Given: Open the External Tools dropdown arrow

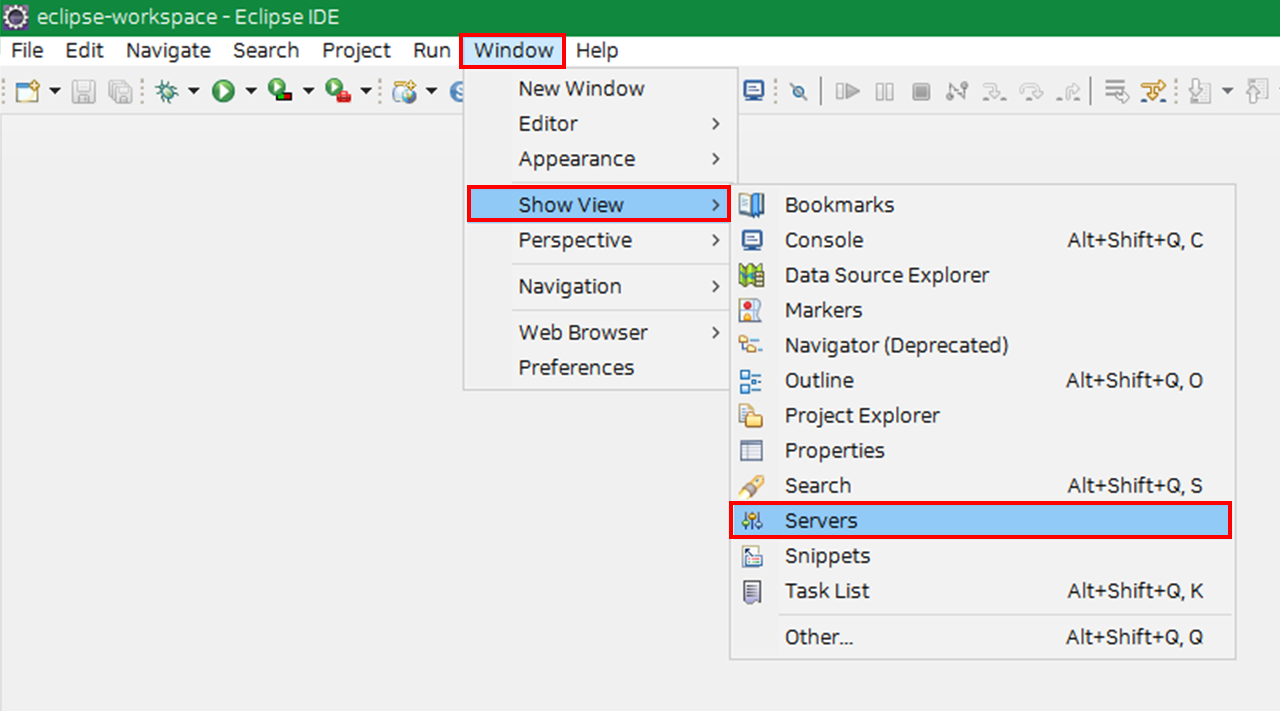Looking at the screenshot, I should point(366,92).
